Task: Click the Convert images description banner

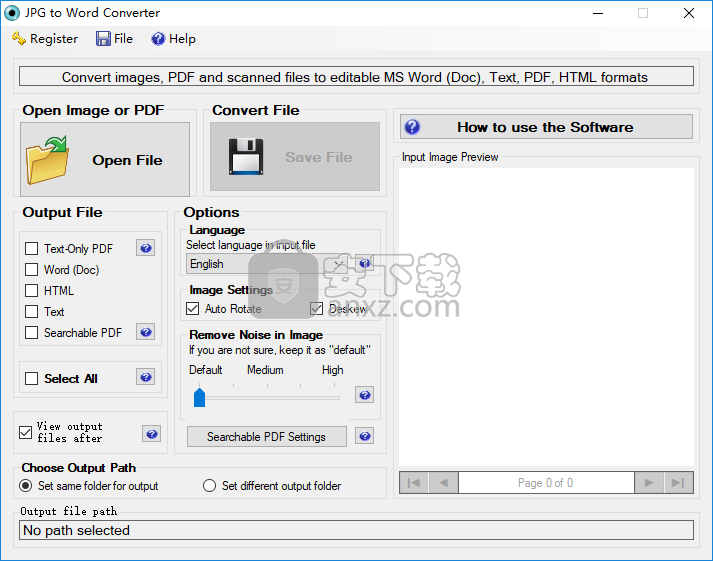Action: 356,76
